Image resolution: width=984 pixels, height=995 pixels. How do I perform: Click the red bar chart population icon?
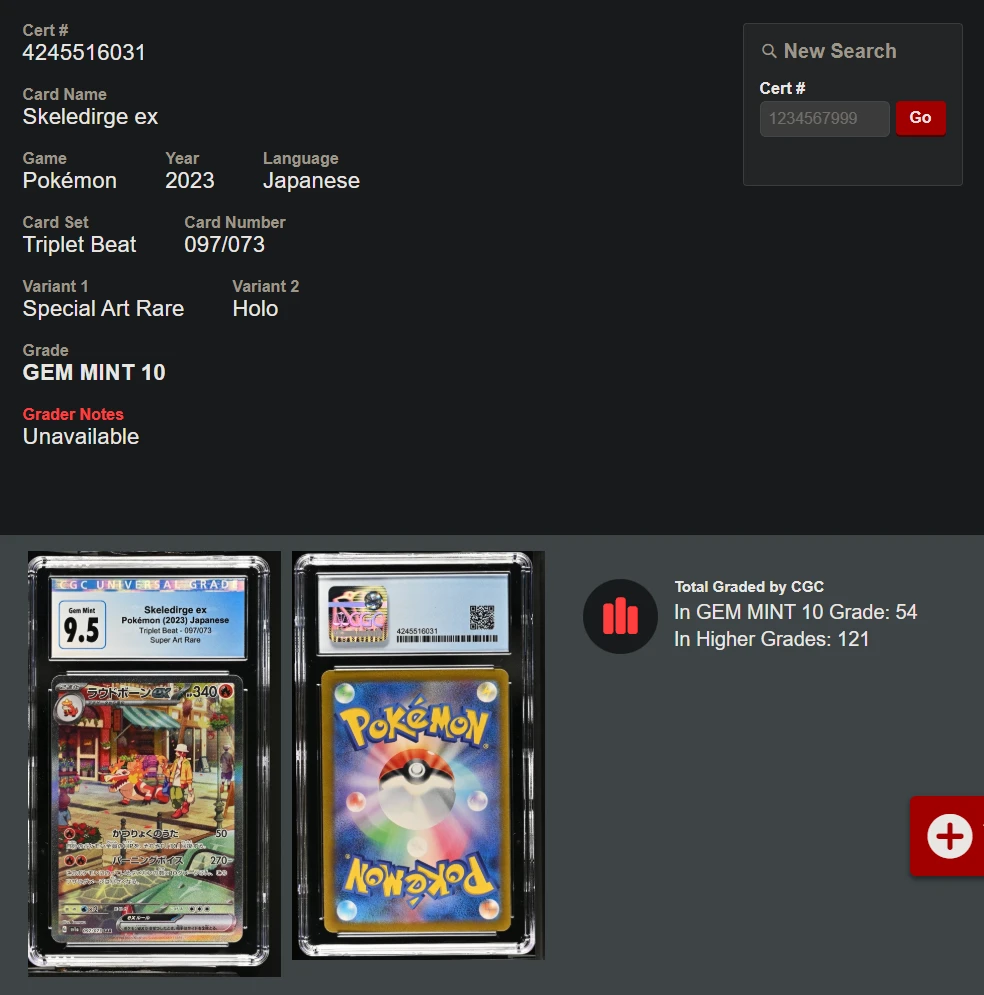click(620, 616)
